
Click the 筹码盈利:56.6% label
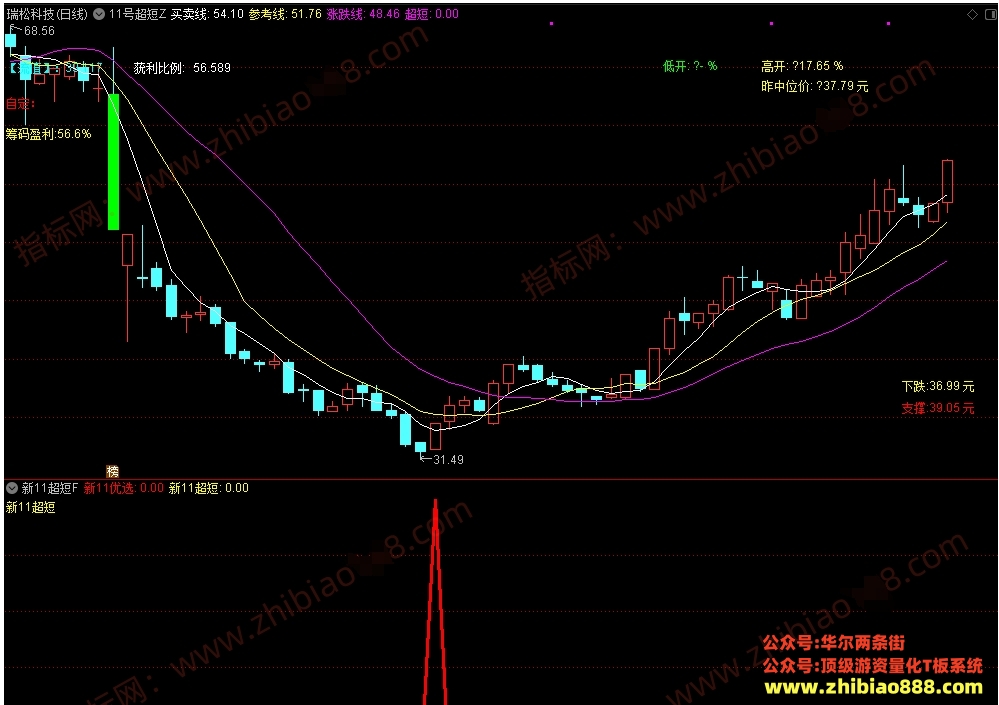pos(48,134)
